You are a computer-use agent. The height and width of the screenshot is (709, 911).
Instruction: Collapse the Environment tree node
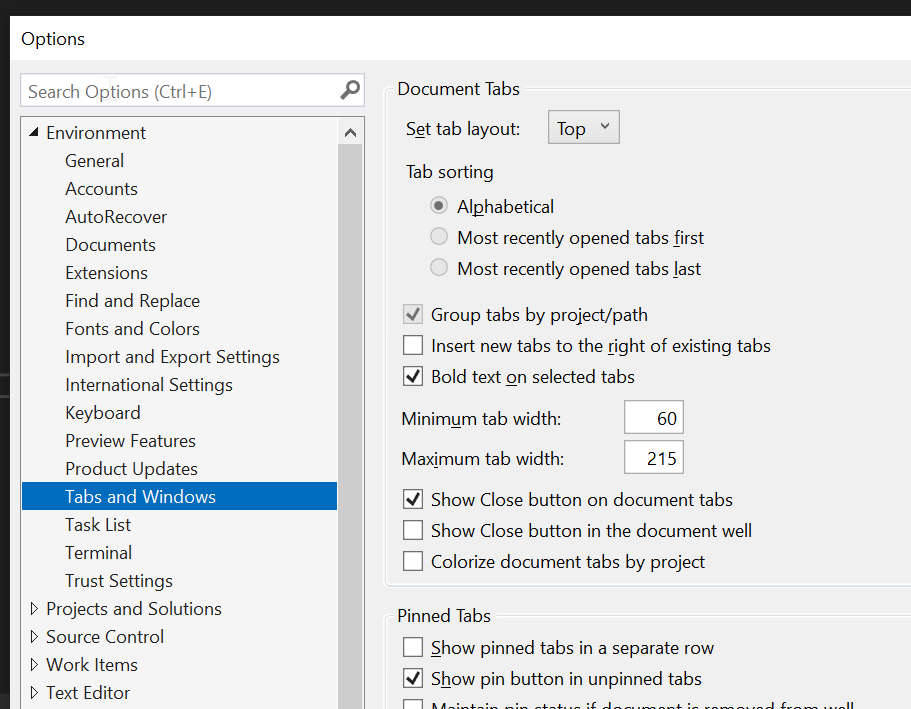point(35,133)
